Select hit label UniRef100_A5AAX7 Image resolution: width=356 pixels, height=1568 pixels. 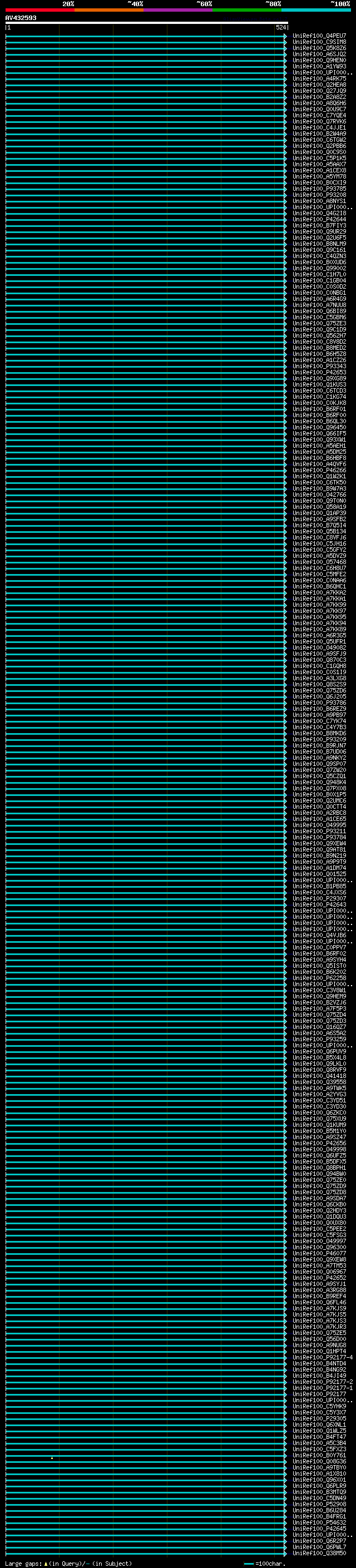319,164
